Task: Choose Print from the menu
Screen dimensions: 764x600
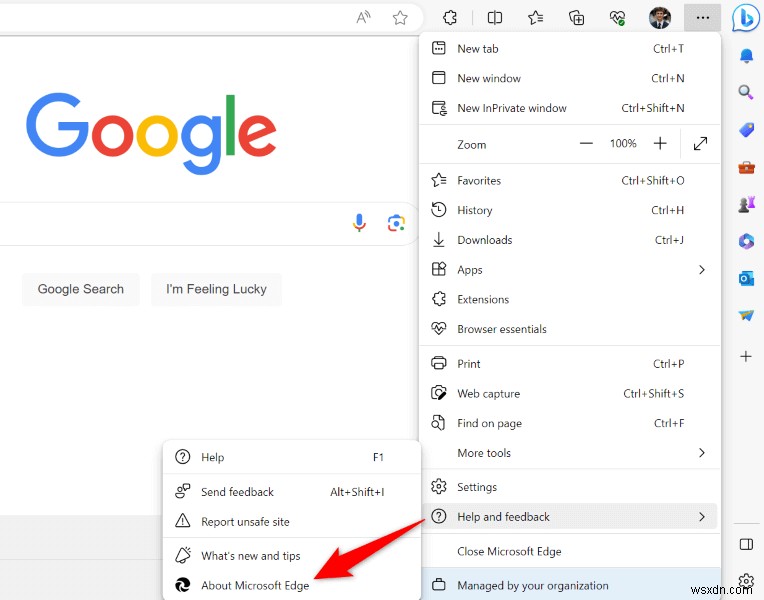Action: [x=570, y=364]
